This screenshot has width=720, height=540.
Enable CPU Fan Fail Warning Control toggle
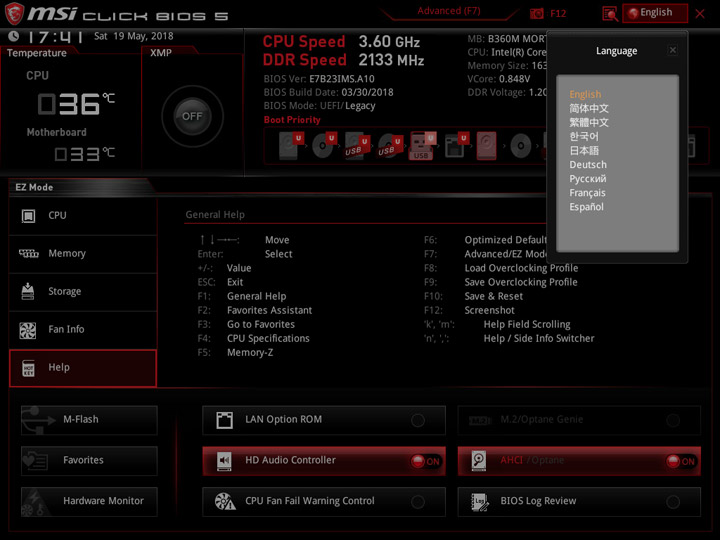tap(418, 502)
